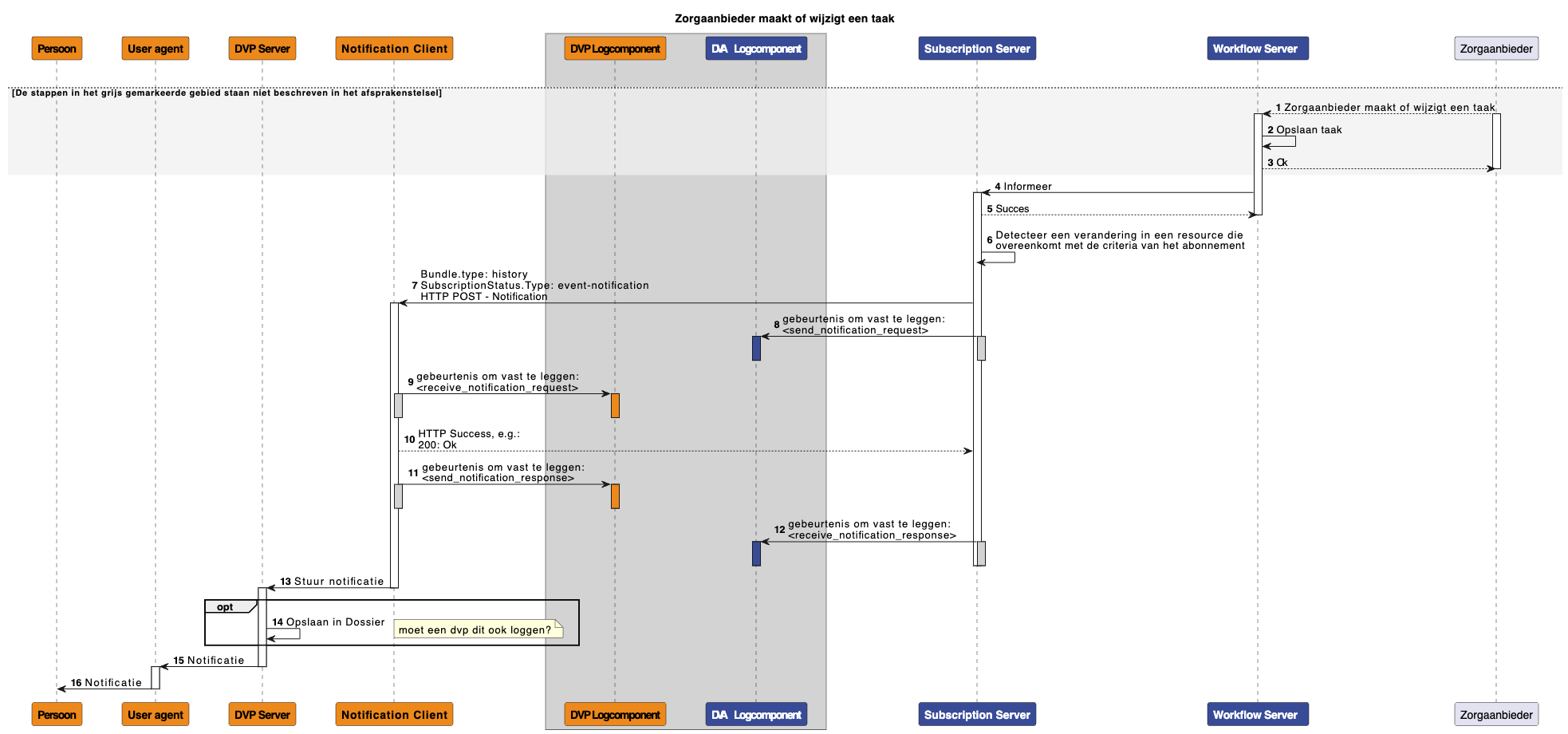Click message 12 '<receive_notification_response>' label
This screenshot has width=1568, height=734.
[x=872, y=535]
